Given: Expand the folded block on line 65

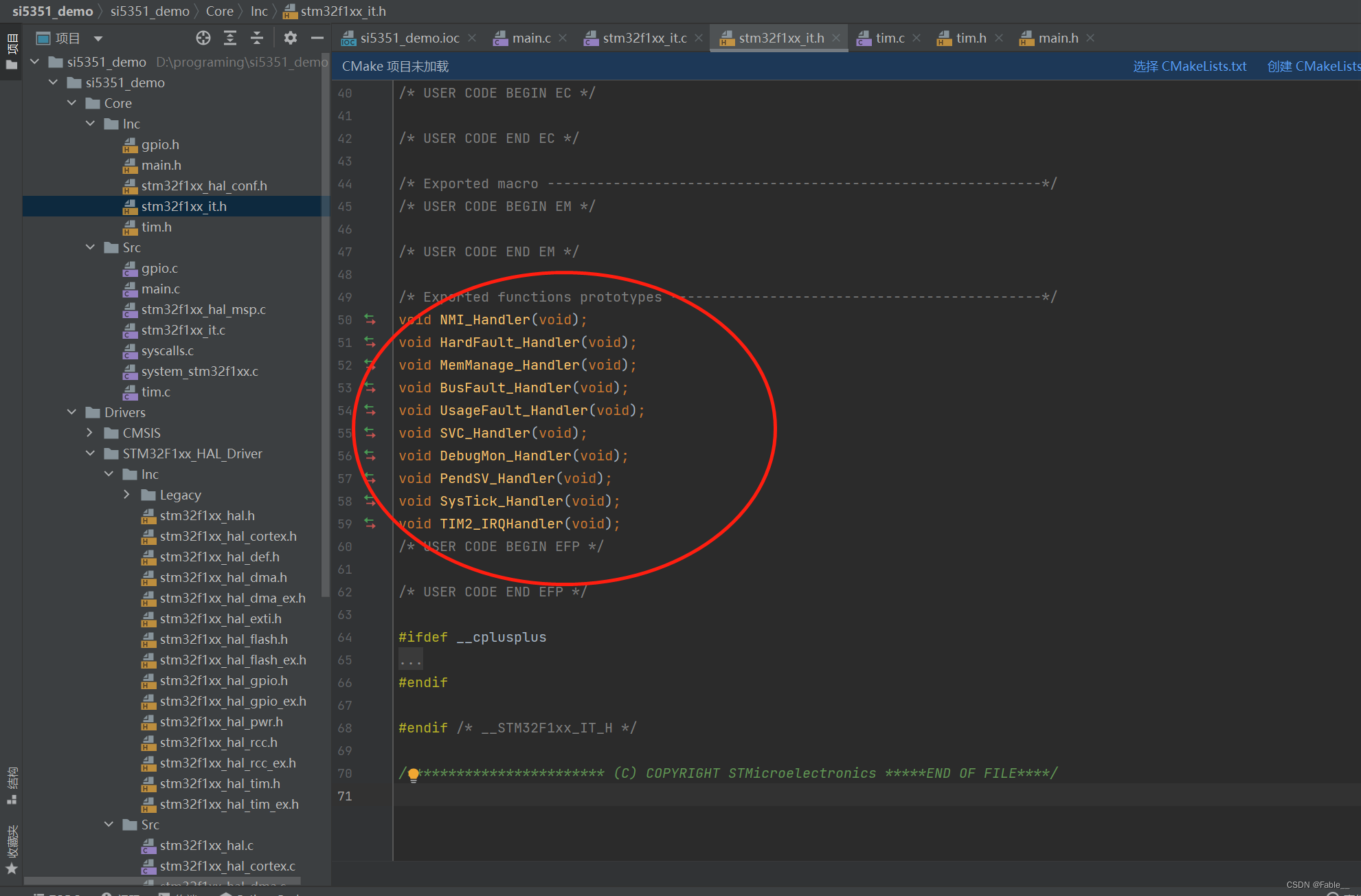Looking at the screenshot, I should [410, 660].
